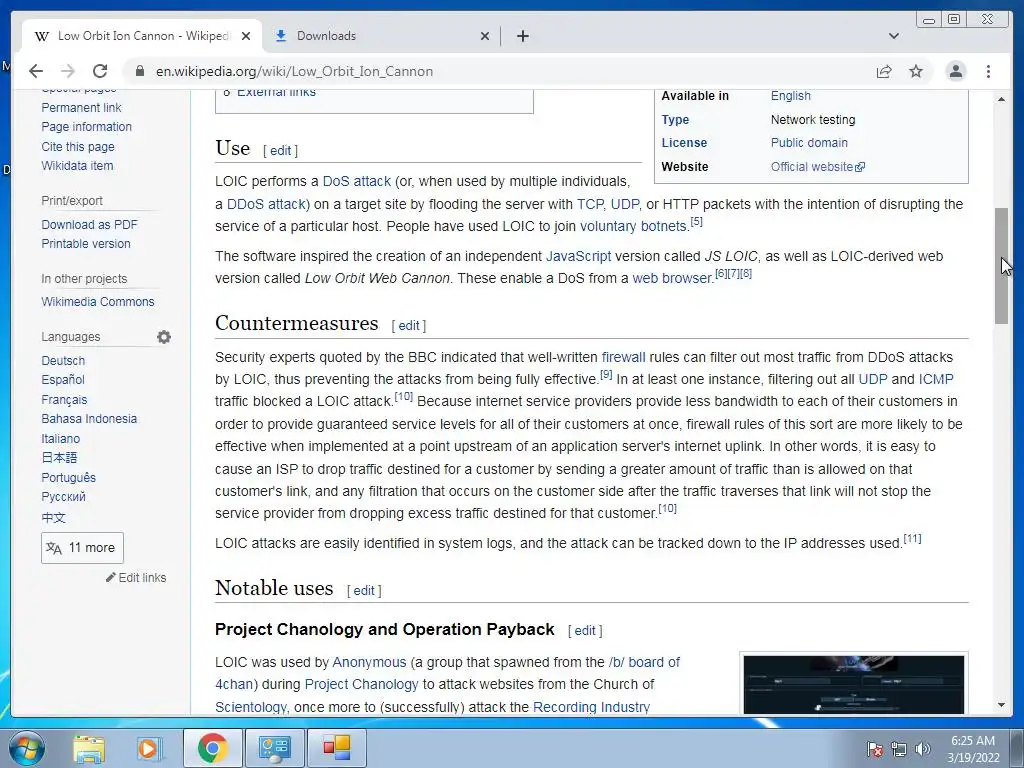Viewport: 1024px width, 768px height.
Task: Click the forward navigation arrow
Action: pyautogui.click(x=68, y=71)
